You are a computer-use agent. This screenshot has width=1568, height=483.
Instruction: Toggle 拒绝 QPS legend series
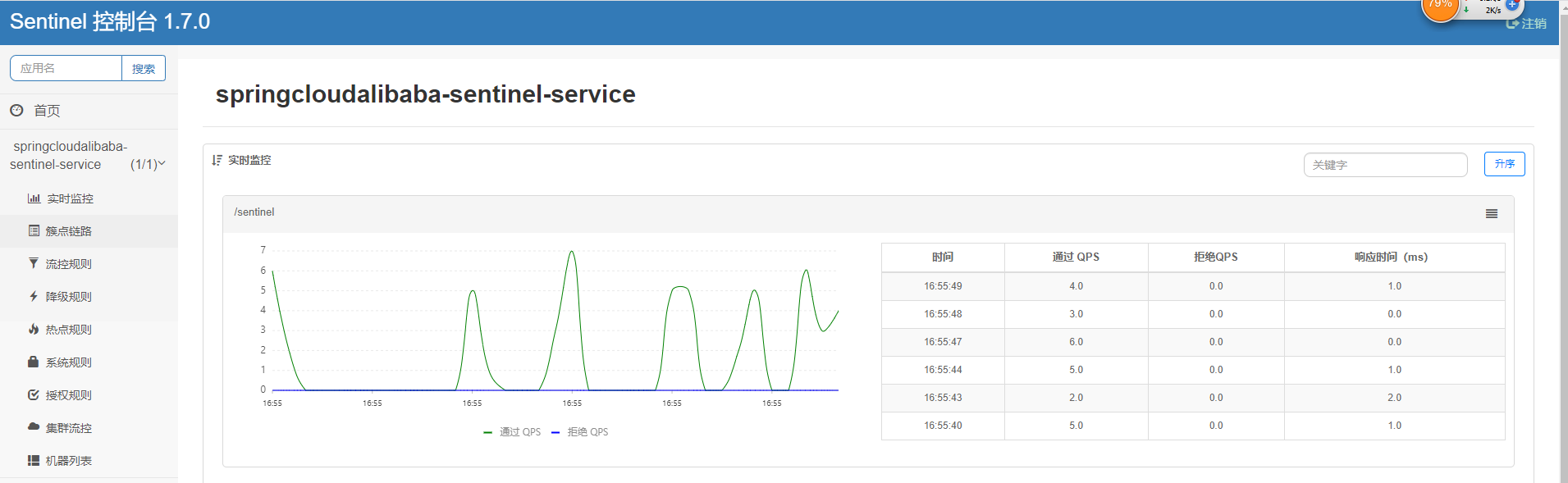(x=579, y=431)
